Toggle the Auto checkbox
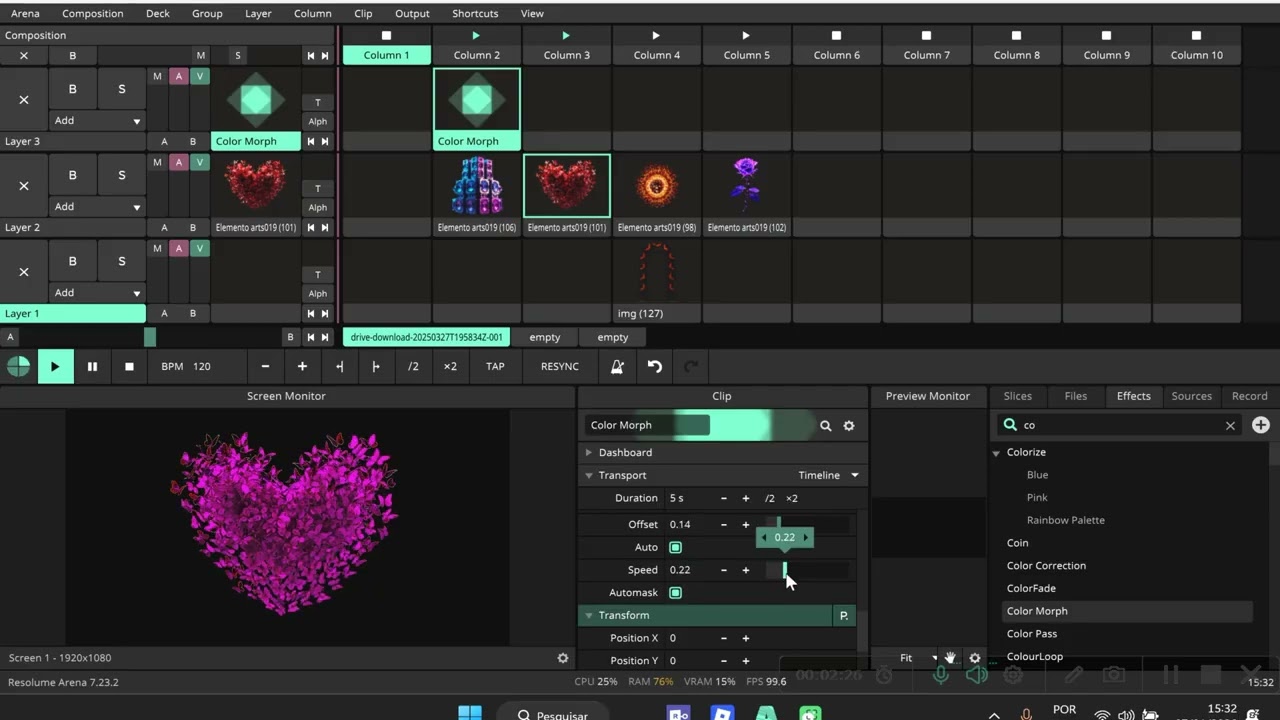This screenshot has width=1280, height=720. 675,547
